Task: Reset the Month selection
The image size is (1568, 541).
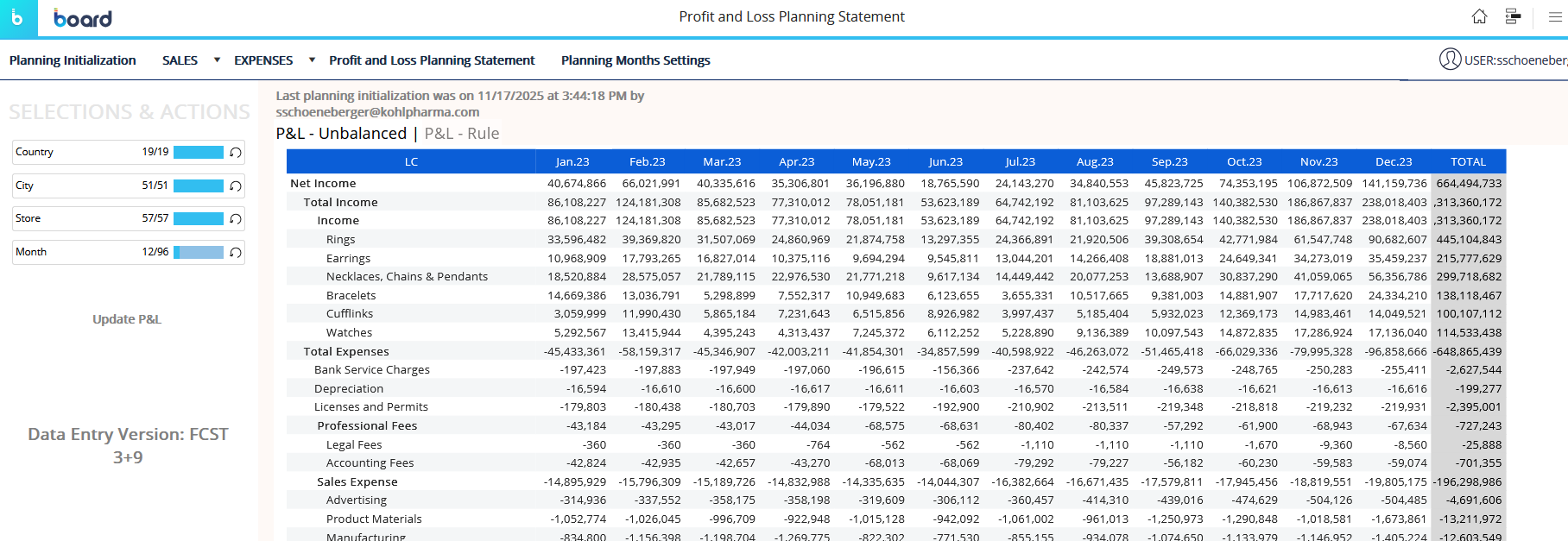Action: pyautogui.click(x=236, y=253)
